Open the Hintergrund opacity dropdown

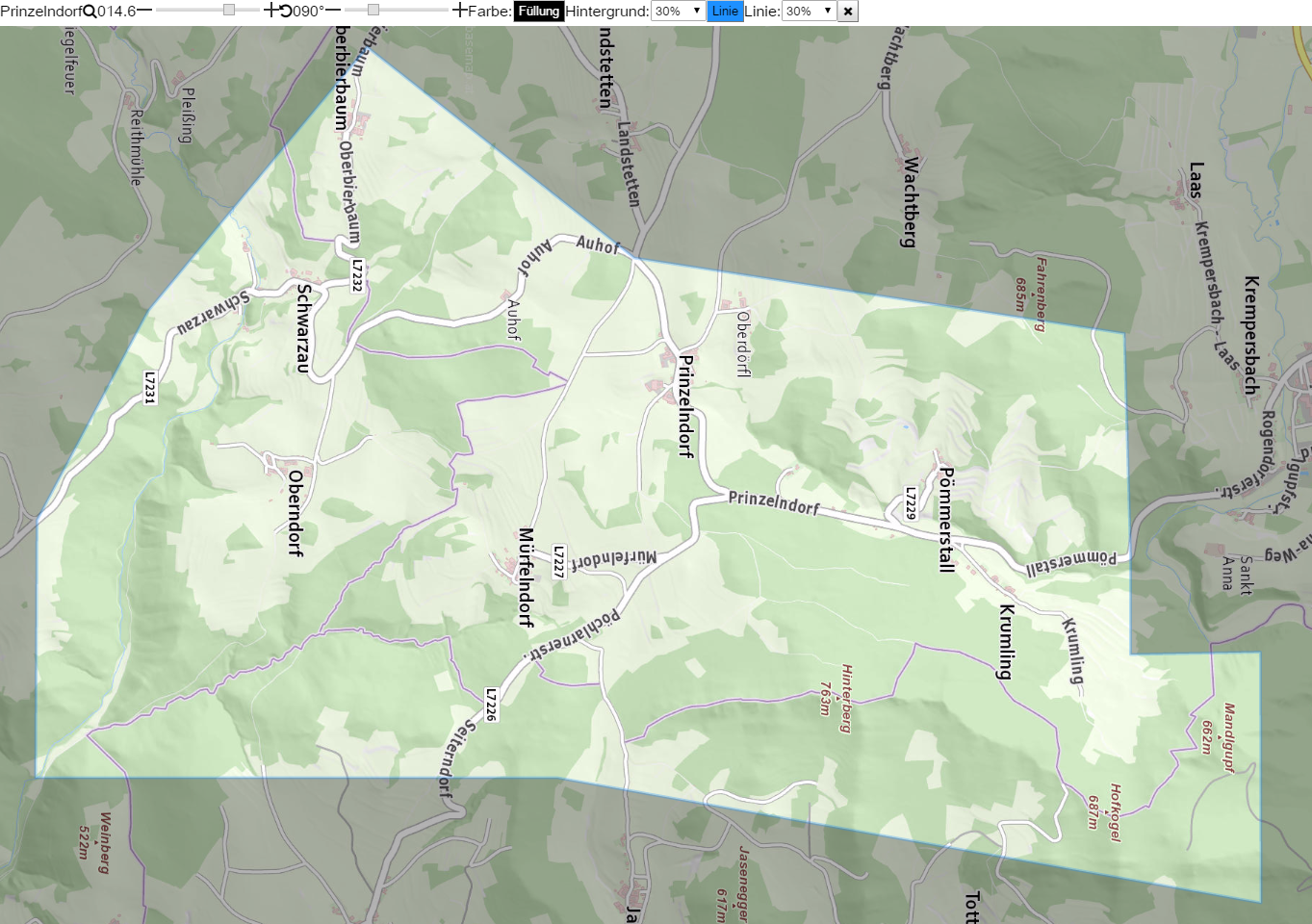click(x=679, y=12)
